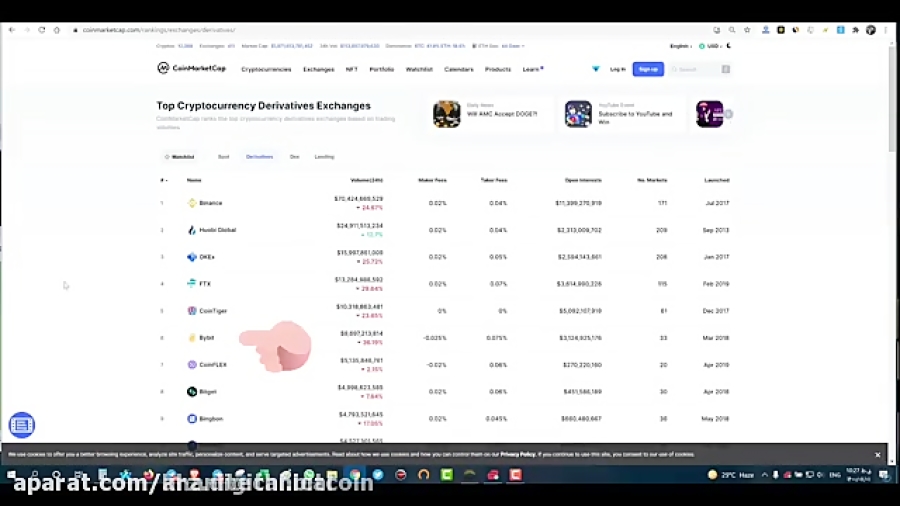Sort by the Launched column header

click(x=717, y=180)
